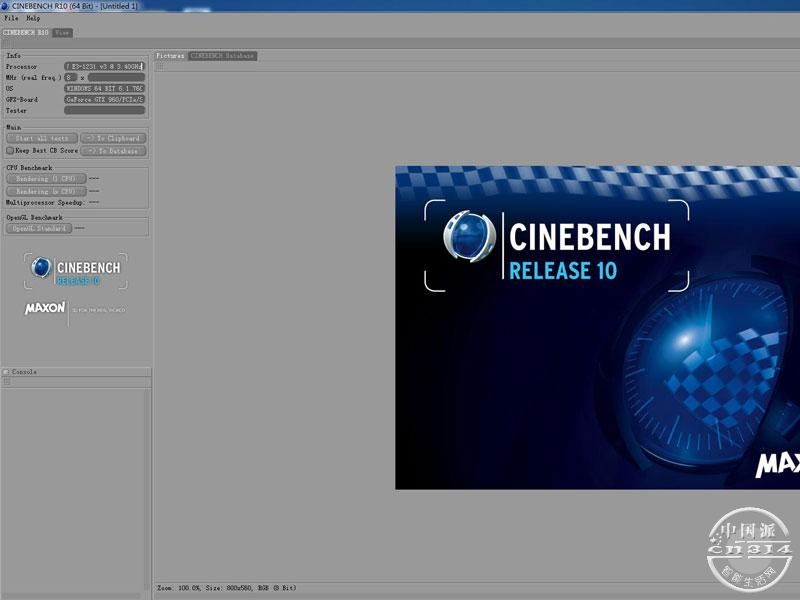Switch to the View tab
800x600 pixels.
pos(62,33)
